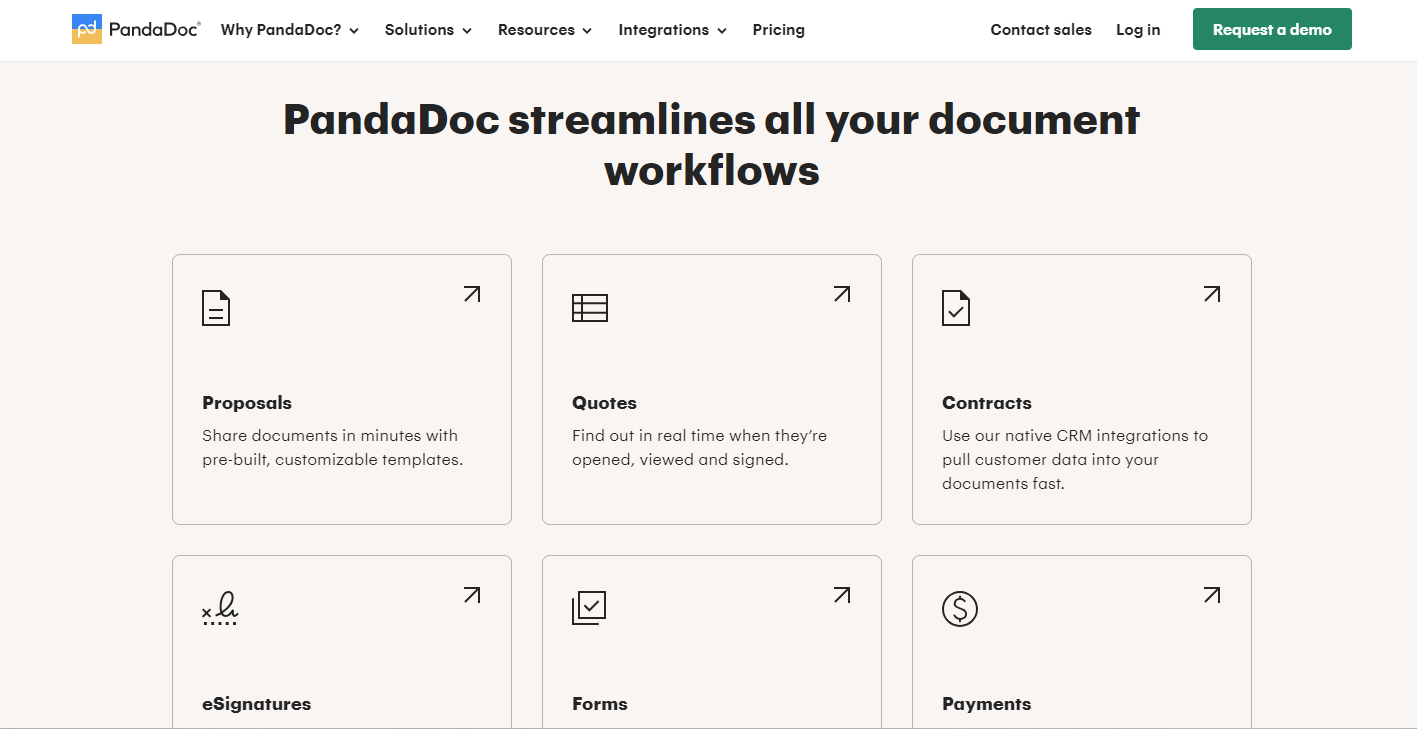This screenshot has height=729, width=1417.
Task: Click the Contracts checked-document icon
Action: [x=956, y=307]
